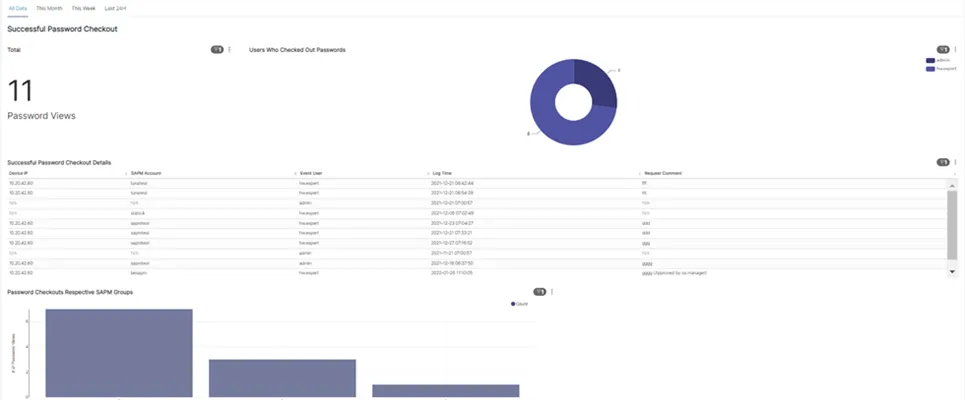Click the filter badge on Total panel
The width and height of the screenshot is (965, 400).
coord(217,50)
